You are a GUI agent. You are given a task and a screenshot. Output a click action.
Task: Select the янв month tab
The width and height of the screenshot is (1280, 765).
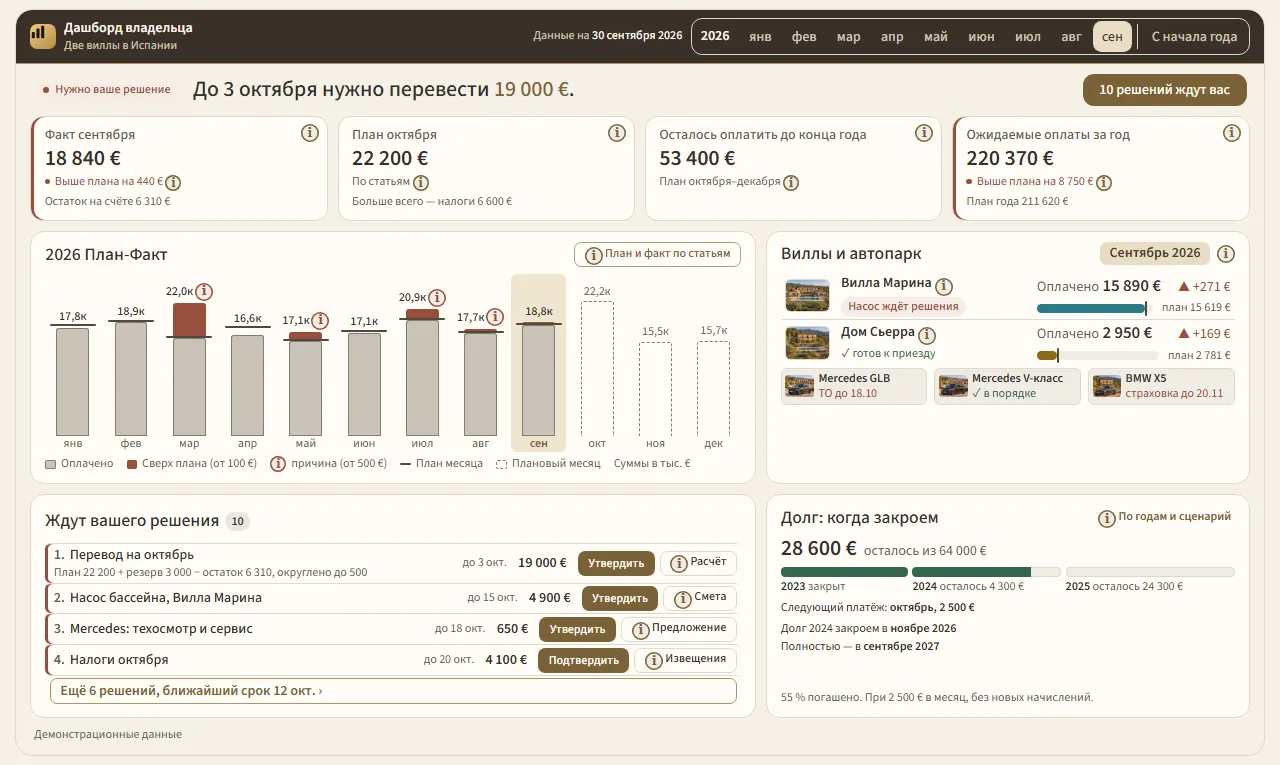(x=760, y=37)
